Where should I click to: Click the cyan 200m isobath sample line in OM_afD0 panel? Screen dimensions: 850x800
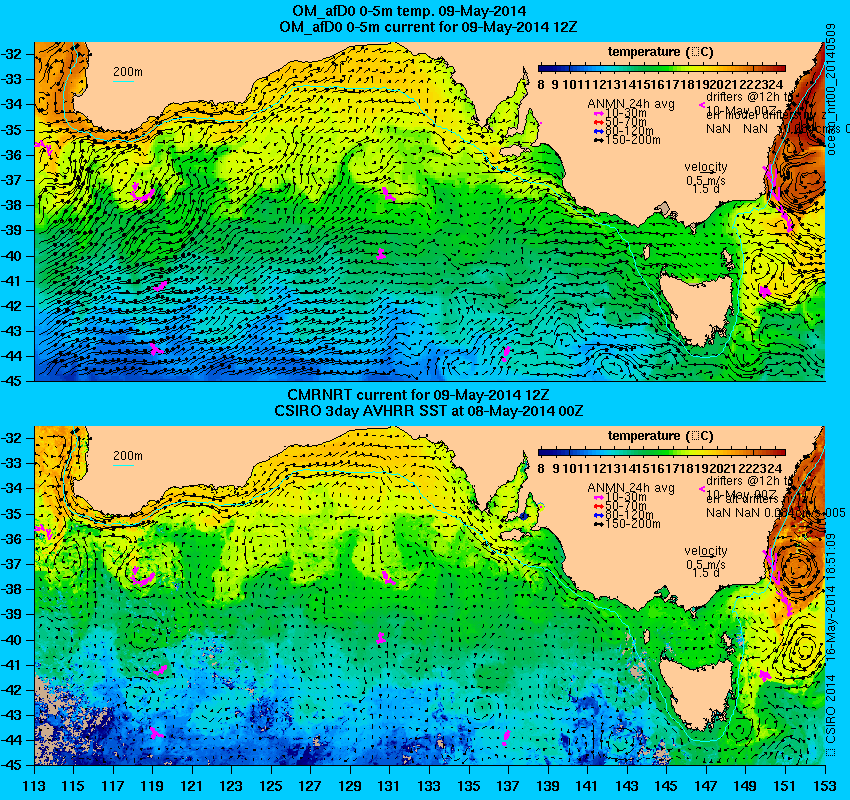(x=123, y=81)
